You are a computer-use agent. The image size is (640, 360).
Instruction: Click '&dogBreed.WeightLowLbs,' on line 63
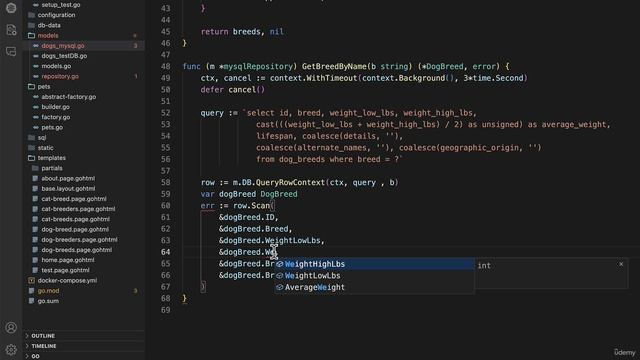[x=271, y=241]
